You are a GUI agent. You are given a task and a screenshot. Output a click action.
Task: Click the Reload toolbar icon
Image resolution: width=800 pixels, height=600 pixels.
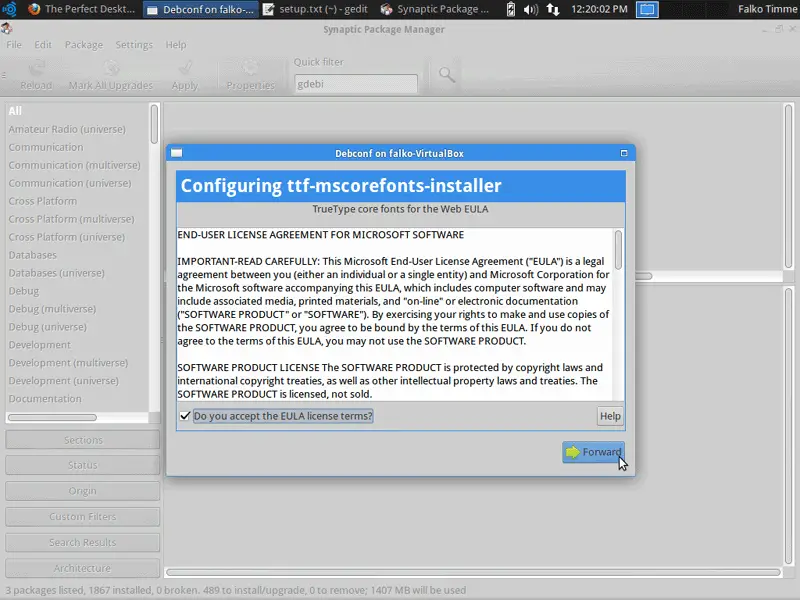(x=36, y=74)
